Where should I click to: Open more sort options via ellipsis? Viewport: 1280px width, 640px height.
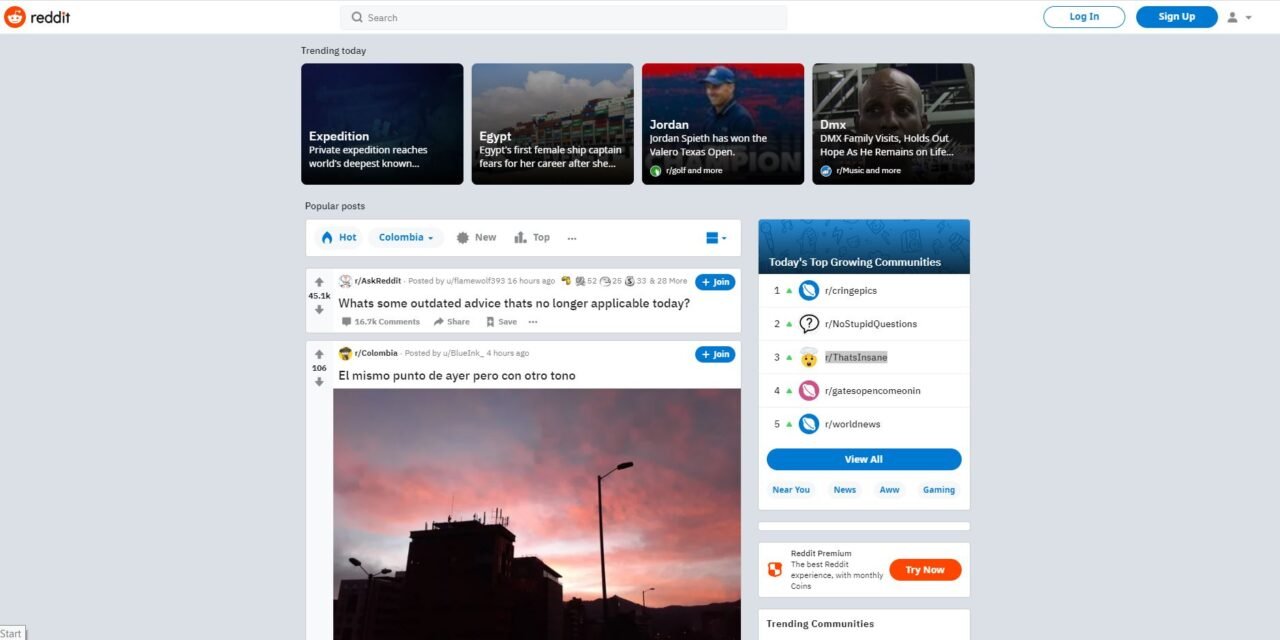[x=572, y=238]
